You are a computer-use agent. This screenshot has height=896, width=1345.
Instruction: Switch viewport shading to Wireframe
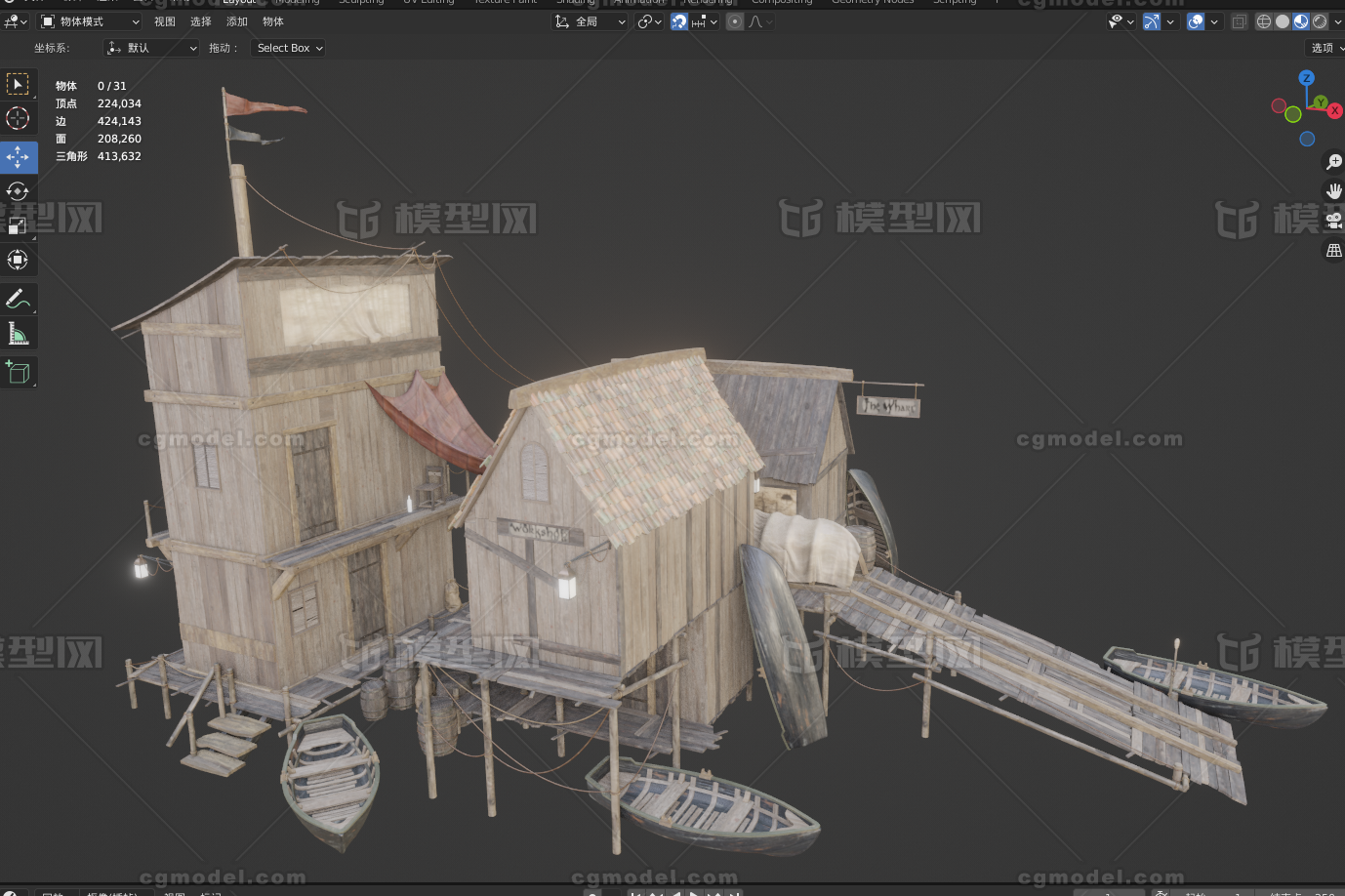[1264, 21]
